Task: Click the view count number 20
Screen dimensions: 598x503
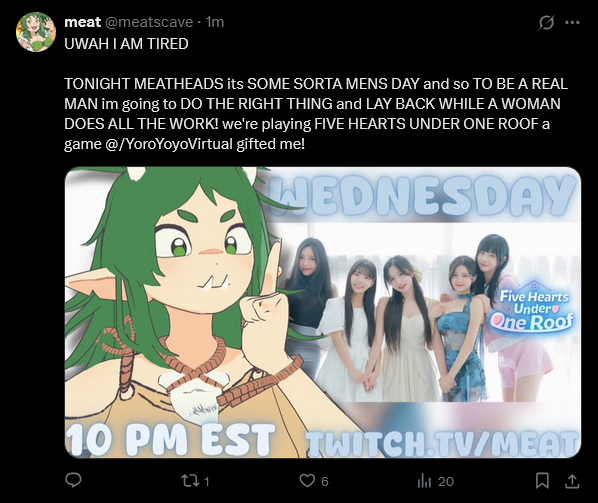Action: [446, 482]
